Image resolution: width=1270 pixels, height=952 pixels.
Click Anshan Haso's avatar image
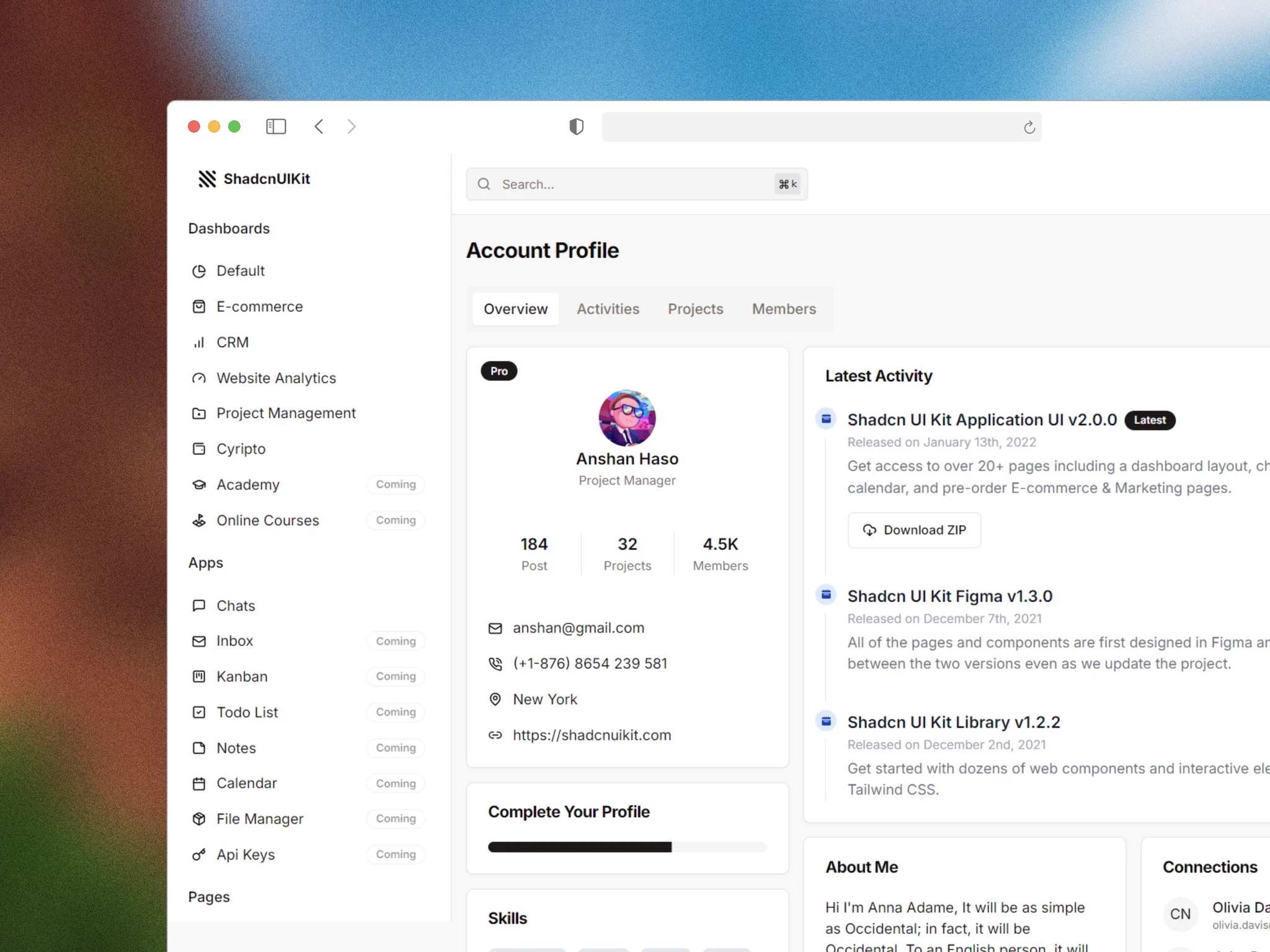[x=627, y=418]
